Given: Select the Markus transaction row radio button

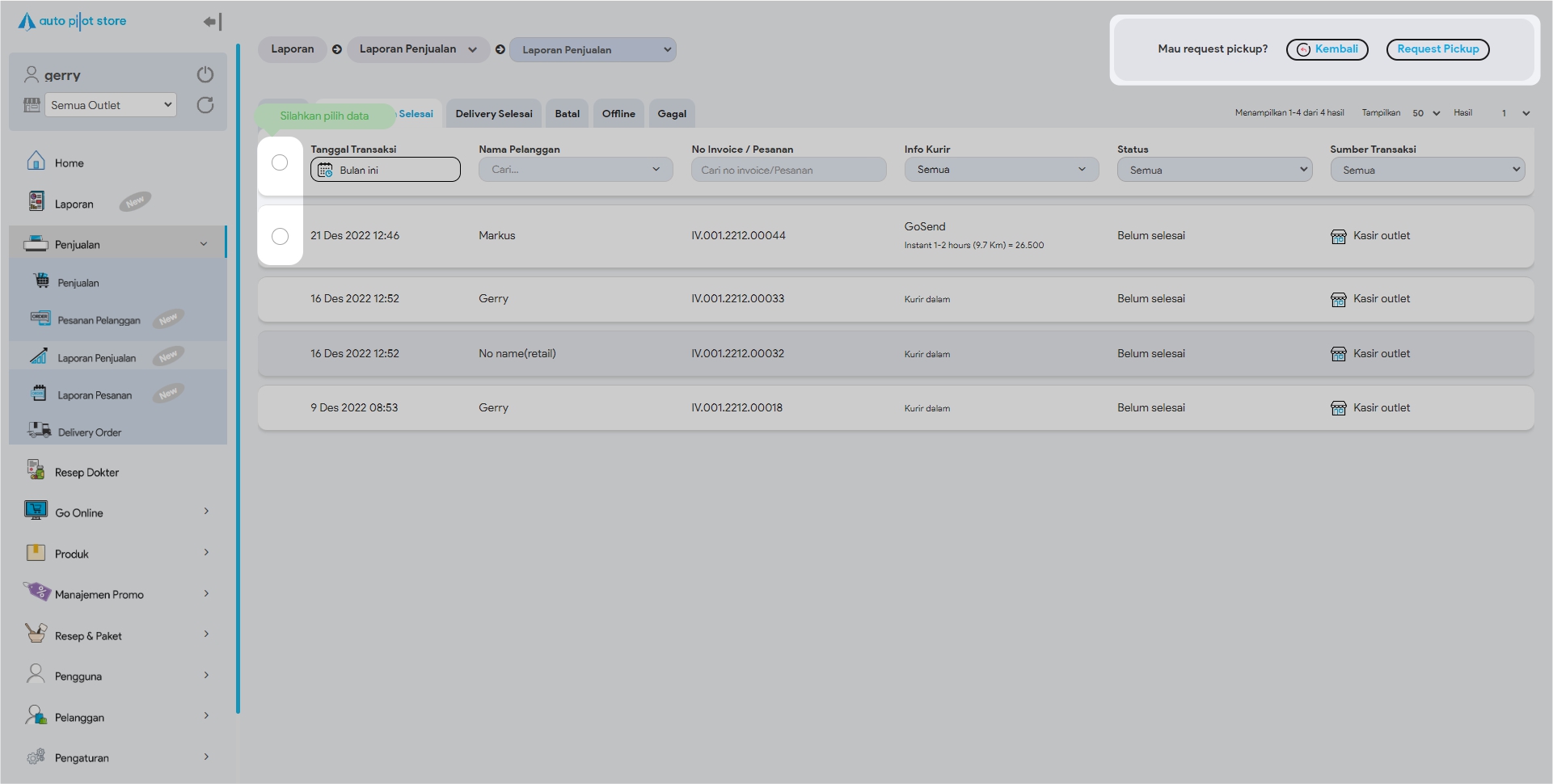Looking at the screenshot, I should 280,236.
